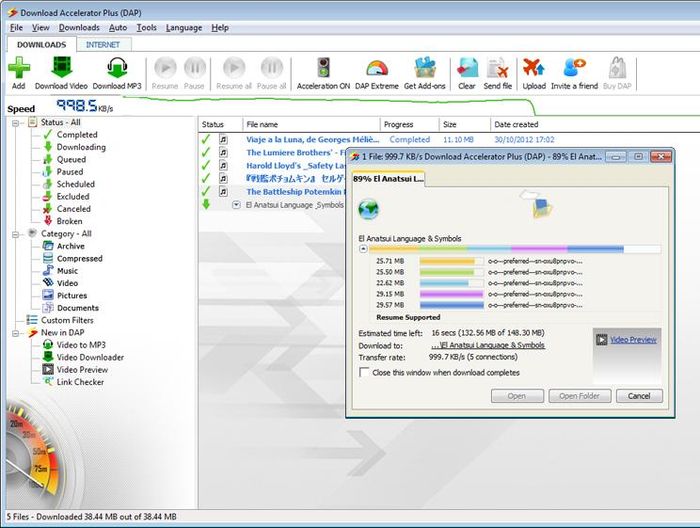Select the Canceled status filter
700x528 pixels.
(x=73, y=209)
